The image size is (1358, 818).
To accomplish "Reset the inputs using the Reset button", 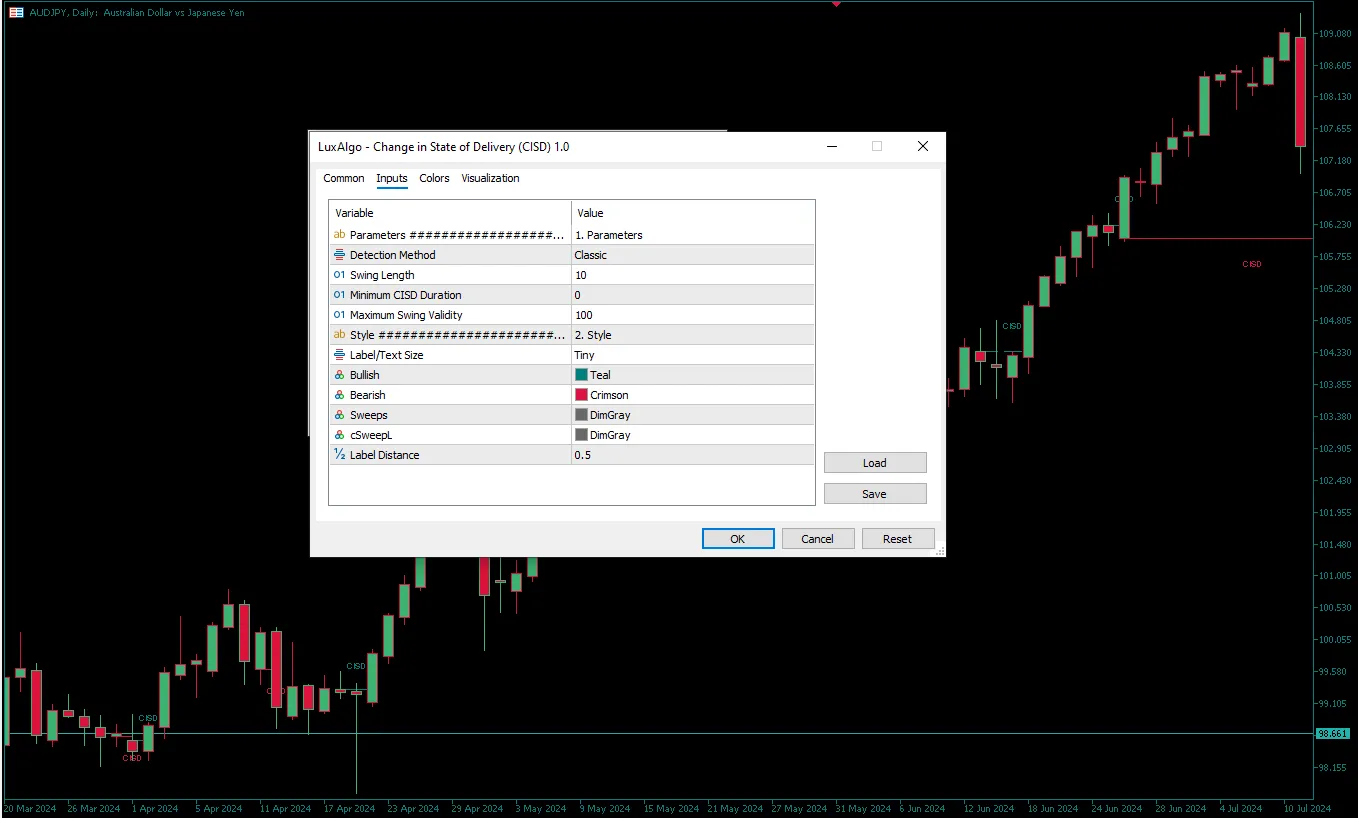I will click(x=897, y=539).
